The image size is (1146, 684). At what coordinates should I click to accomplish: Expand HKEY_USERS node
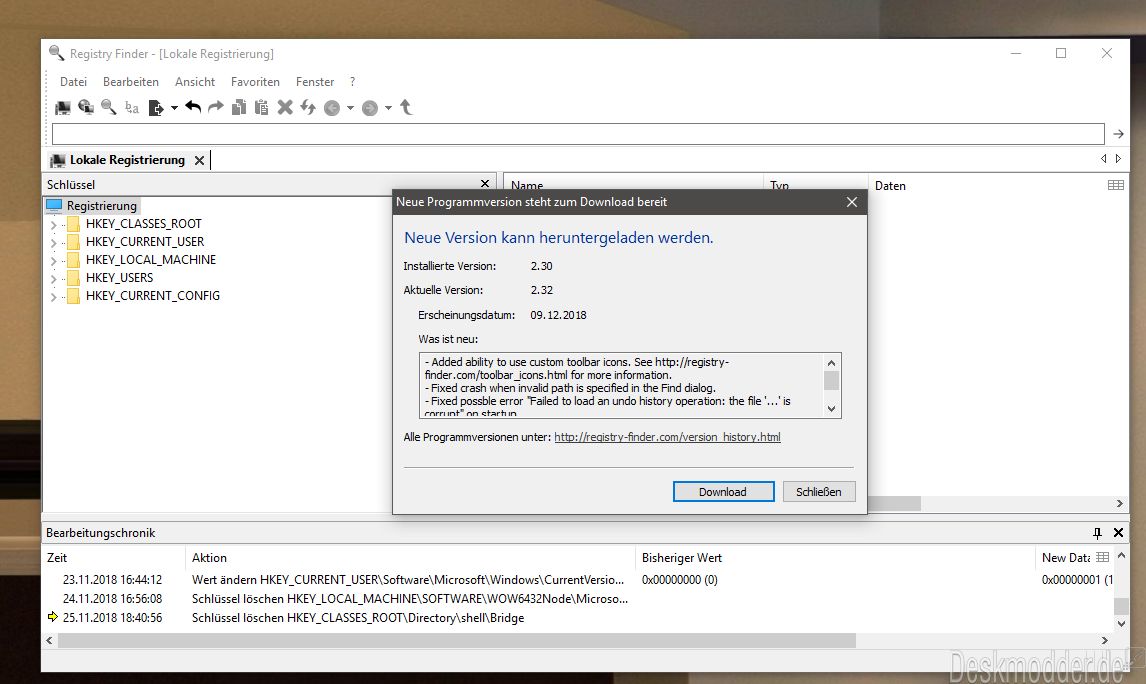click(53, 278)
